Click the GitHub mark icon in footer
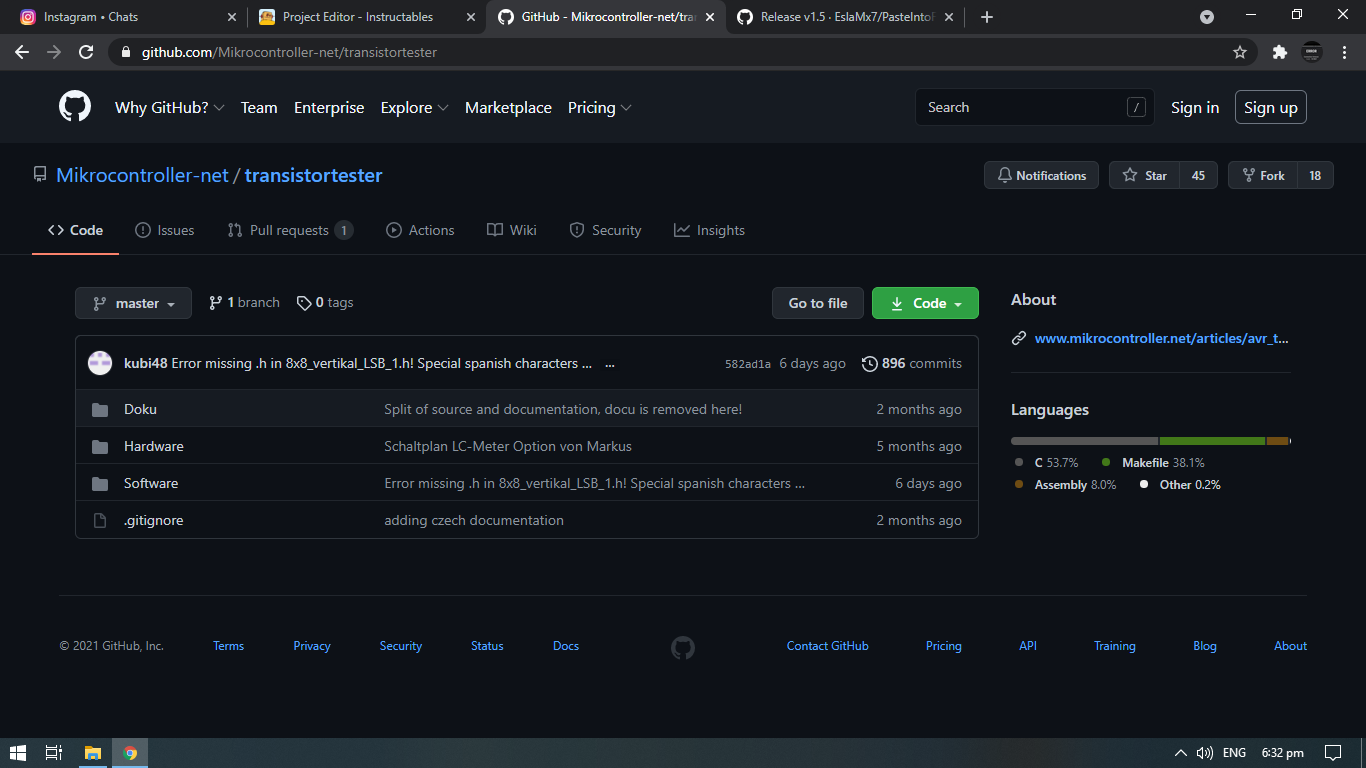The width and height of the screenshot is (1366, 768). (x=683, y=647)
